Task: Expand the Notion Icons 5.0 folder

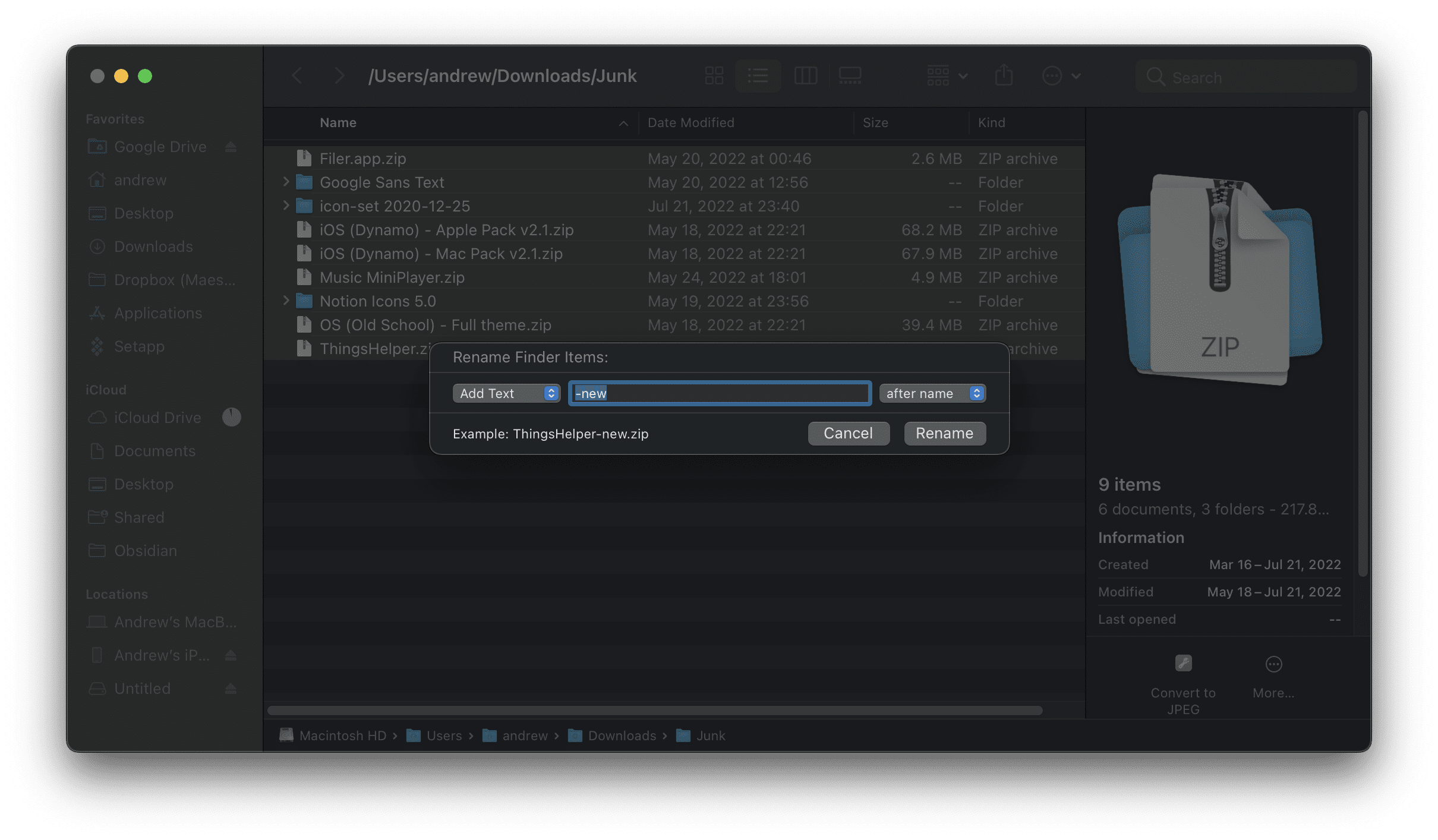Action: [286, 300]
